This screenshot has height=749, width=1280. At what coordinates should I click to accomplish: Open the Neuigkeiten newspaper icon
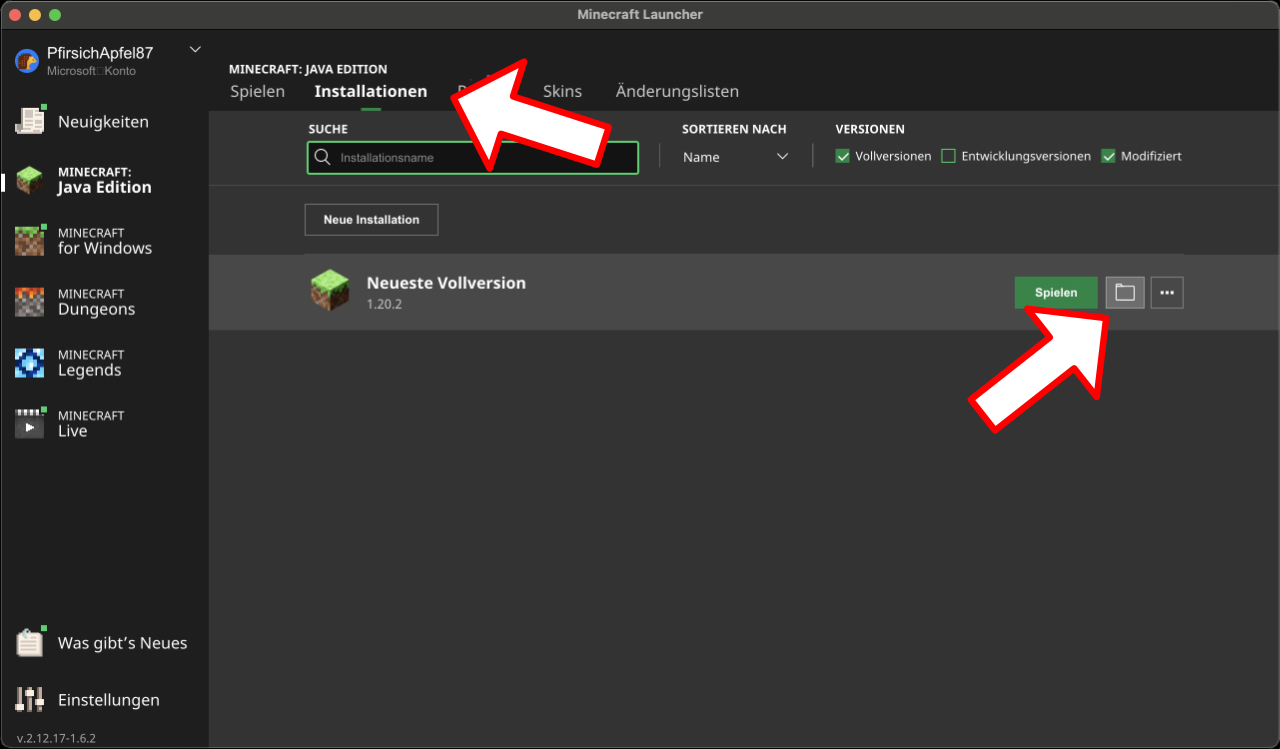30,121
